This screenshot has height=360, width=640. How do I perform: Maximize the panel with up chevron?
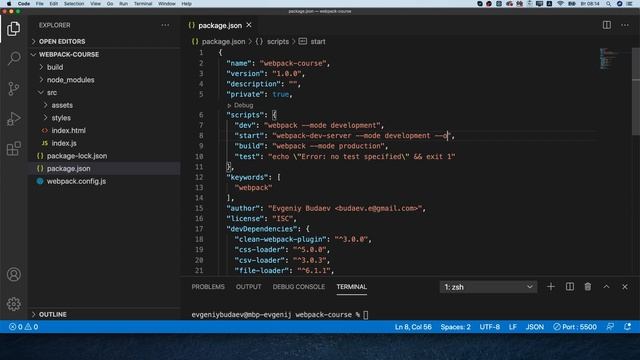607,287
